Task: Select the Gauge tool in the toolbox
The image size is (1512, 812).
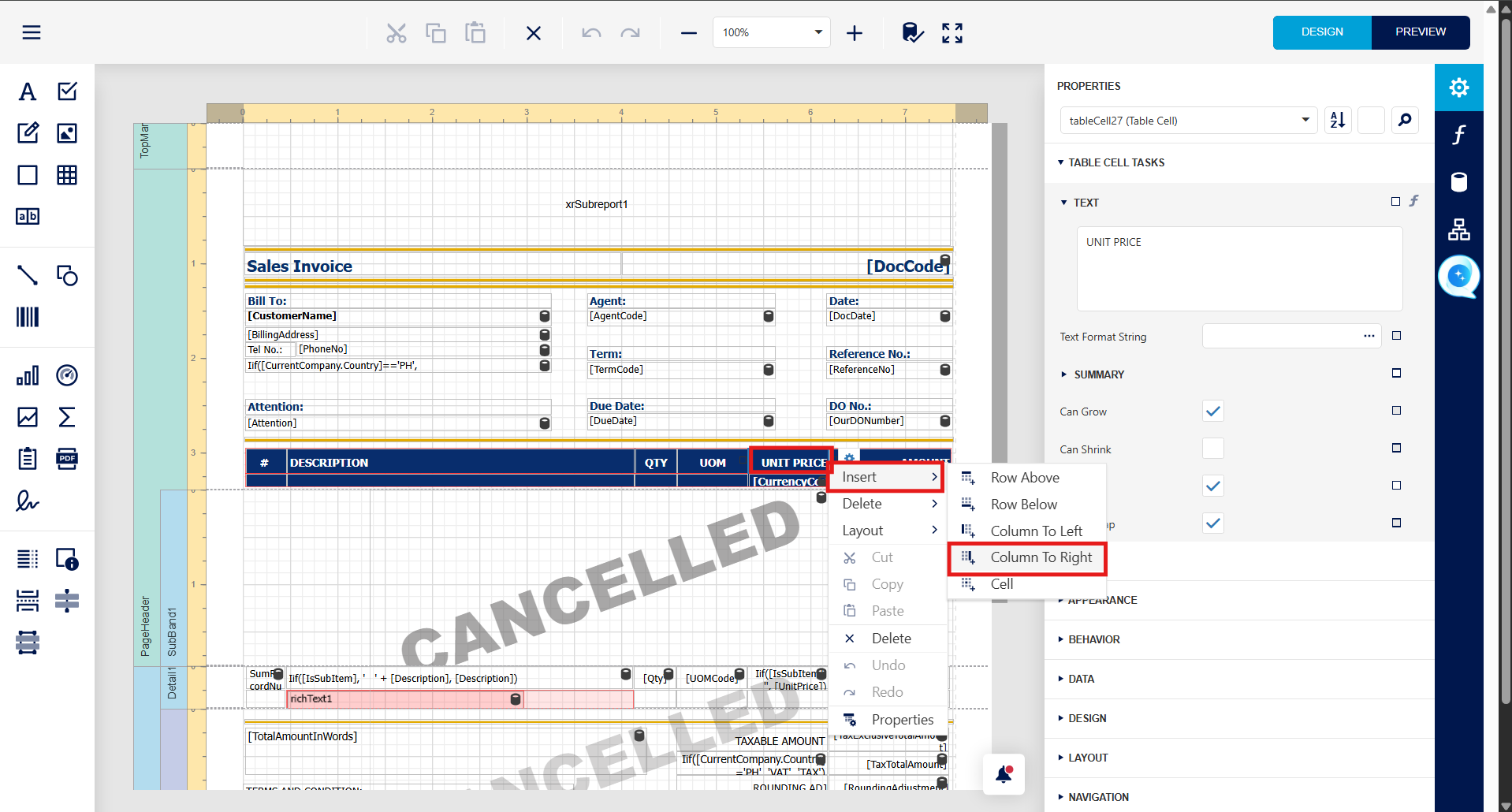Action: tap(67, 375)
